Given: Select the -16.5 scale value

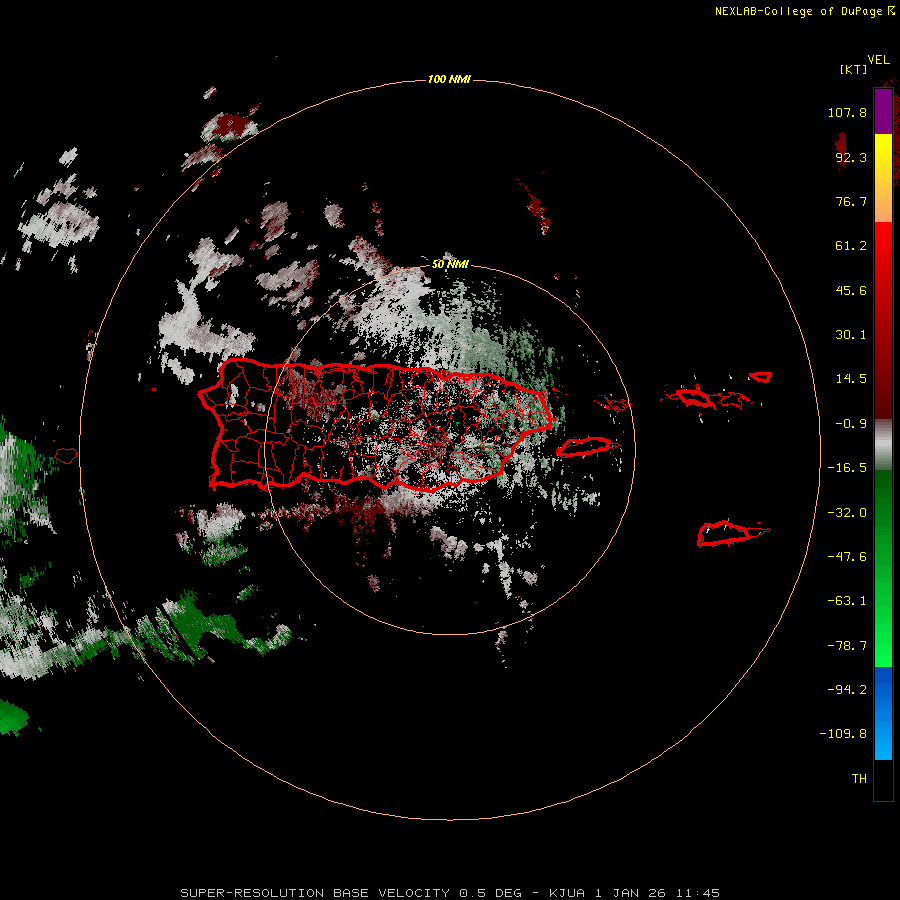Looking at the screenshot, I should (847, 468).
